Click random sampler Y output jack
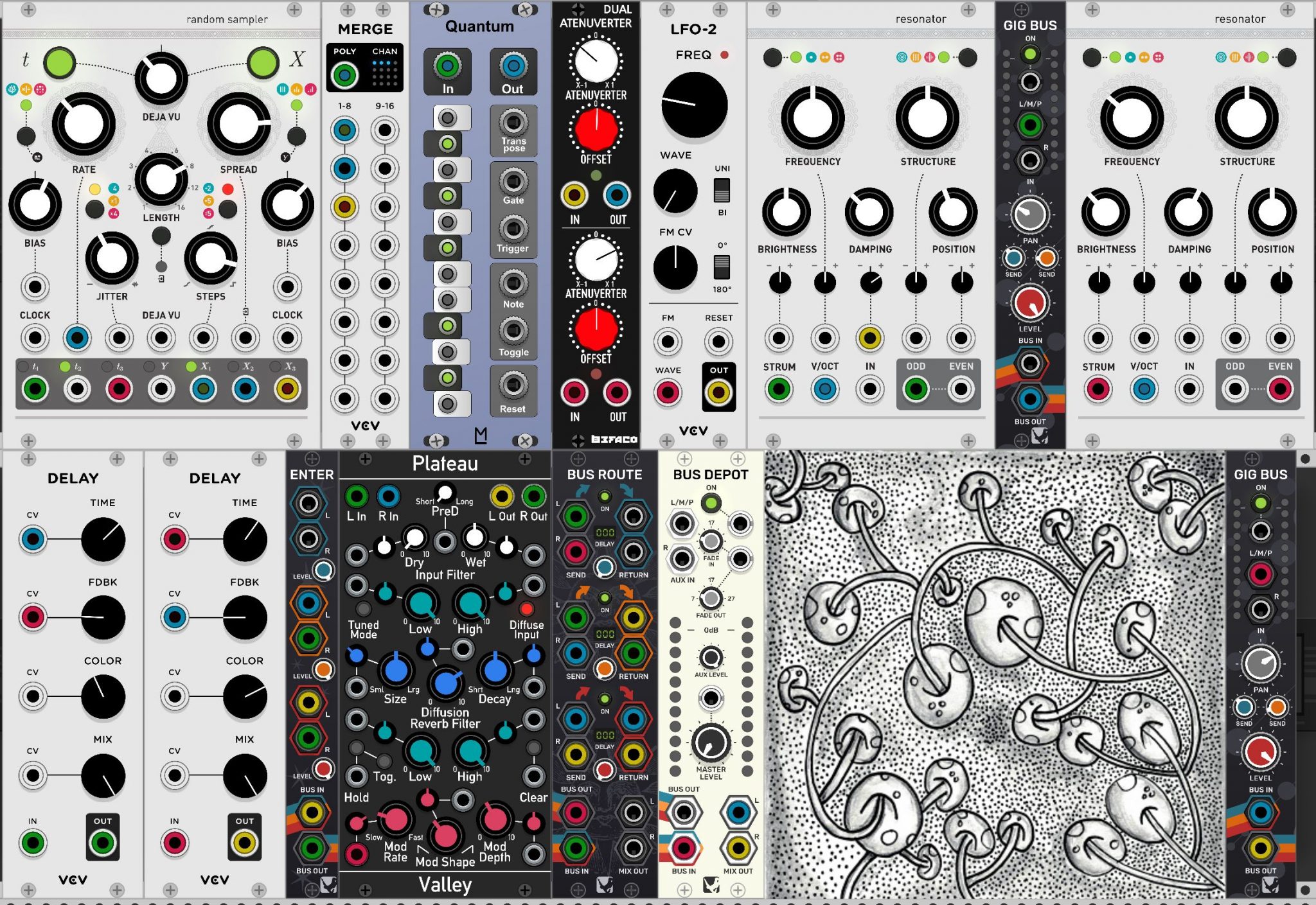Image resolution: width=1316 pixels, height=905 pixels. (161, 389)
